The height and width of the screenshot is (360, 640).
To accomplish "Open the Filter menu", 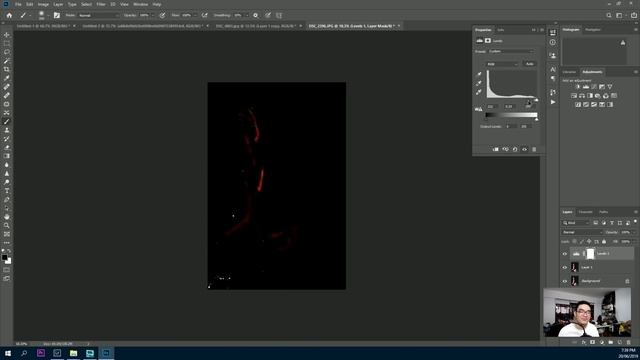I will point(101,4).
